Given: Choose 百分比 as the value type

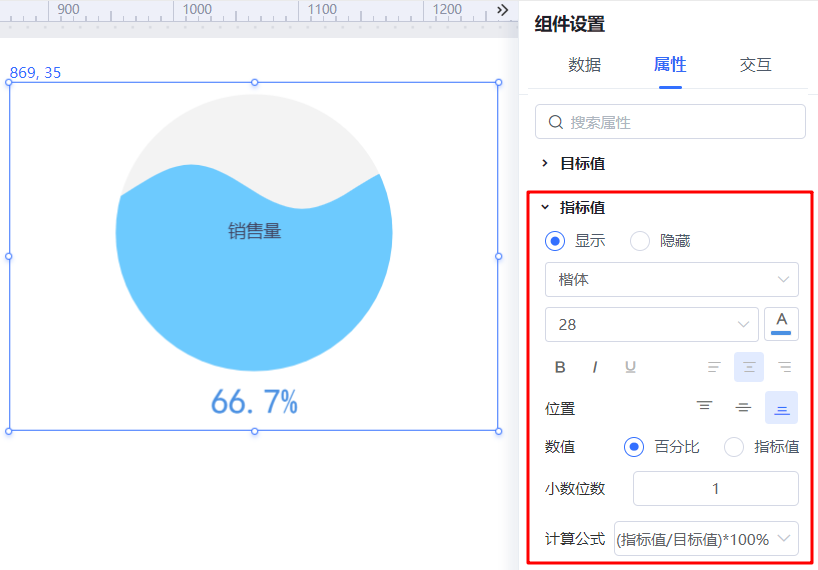Looking at the screenshot, I should (634, 447).
